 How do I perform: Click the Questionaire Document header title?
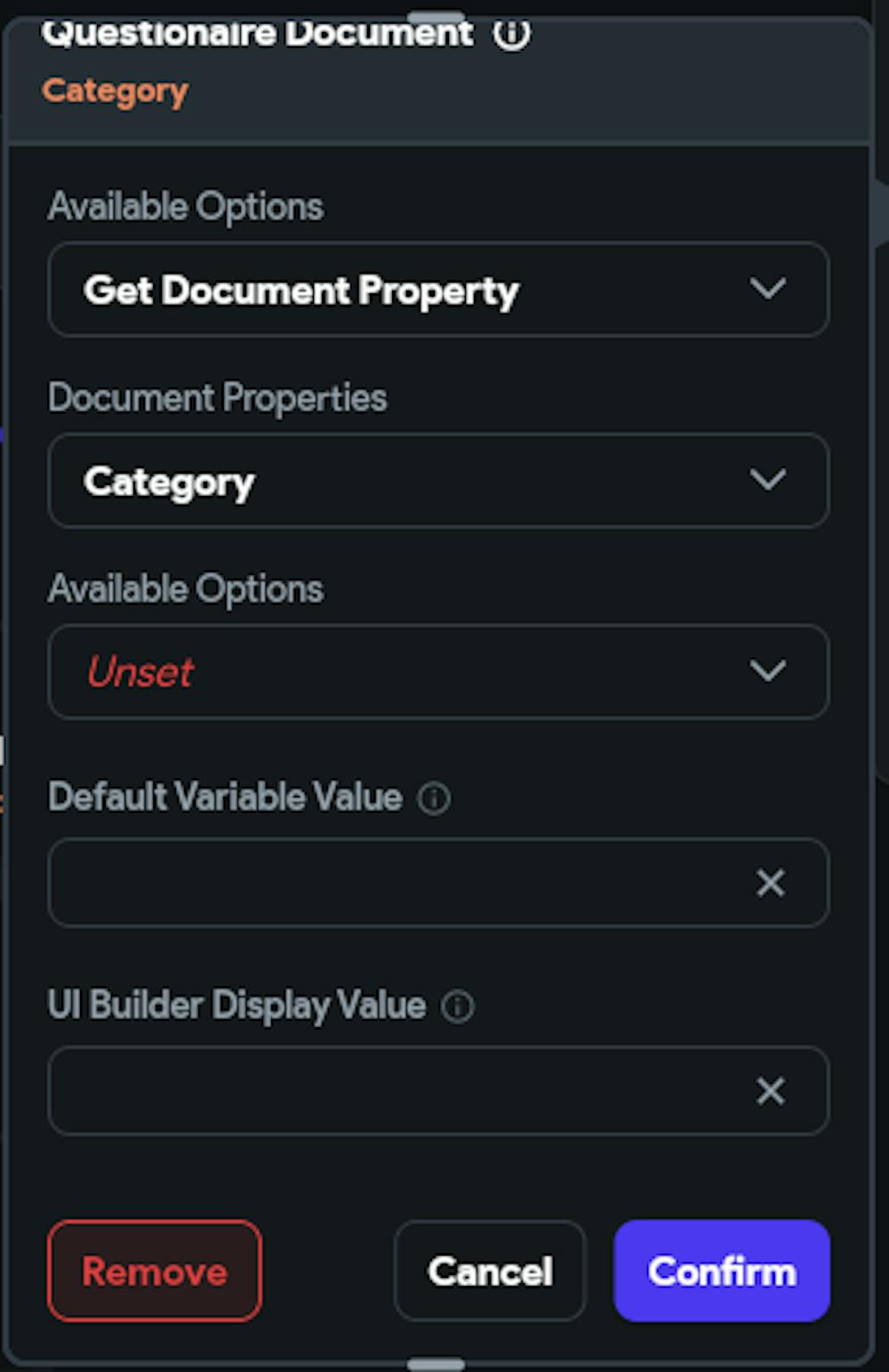pos(258,34)
